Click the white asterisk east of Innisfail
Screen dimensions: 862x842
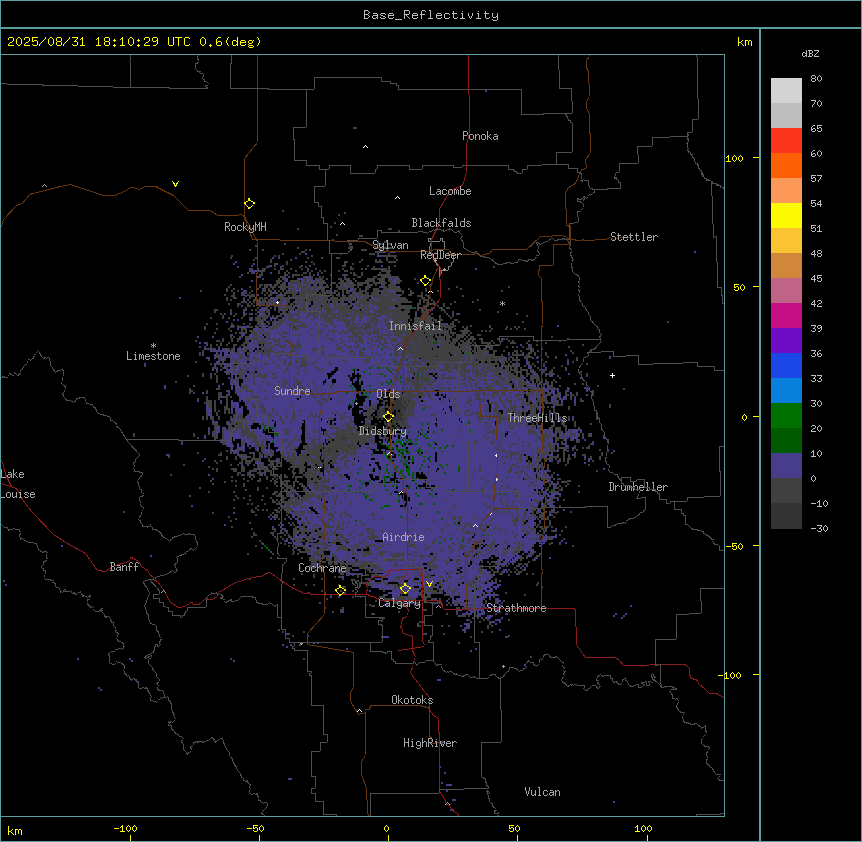pyautogui.click(x=502, y=303)
